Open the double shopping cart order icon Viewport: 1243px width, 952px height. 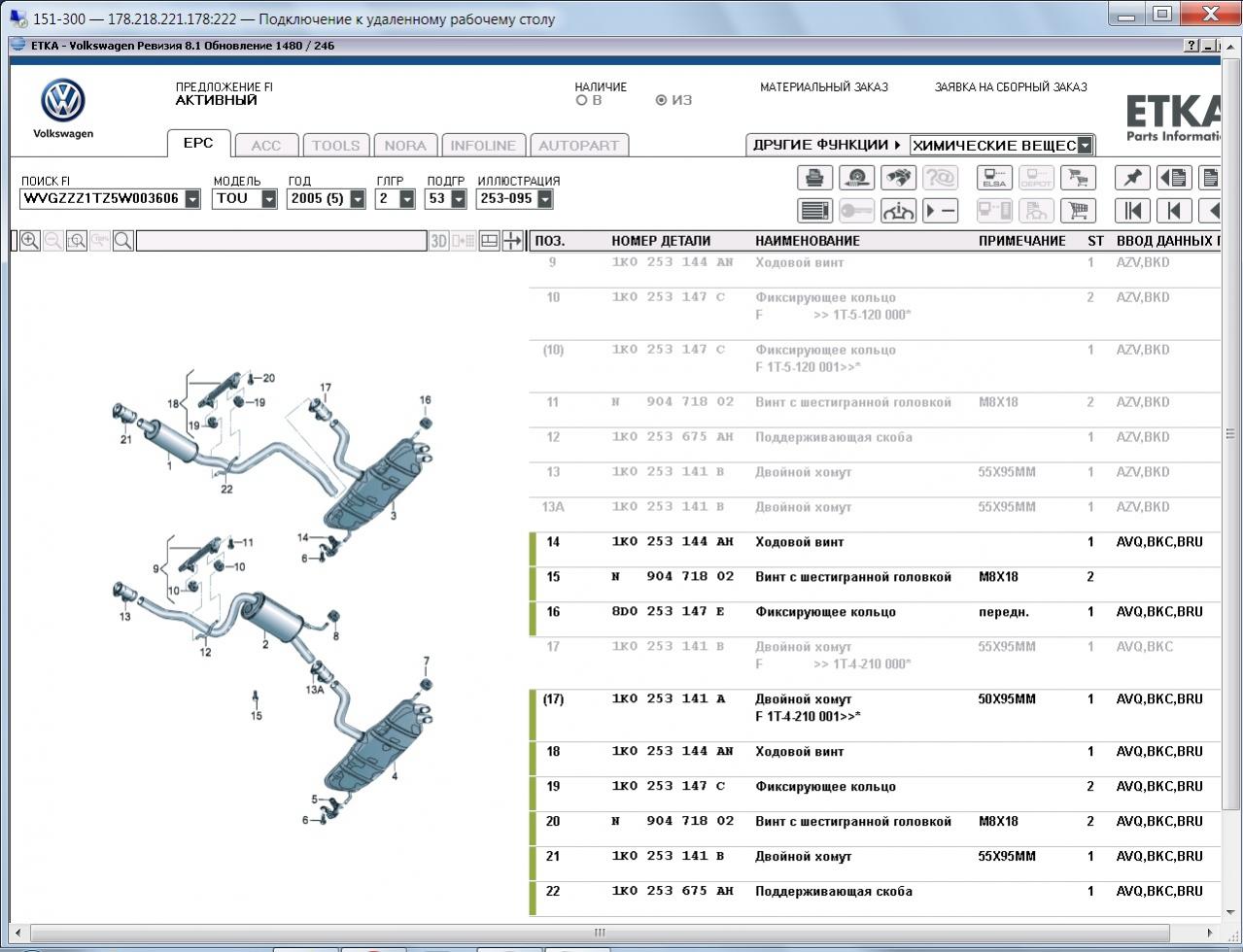tap(1078, 178)
